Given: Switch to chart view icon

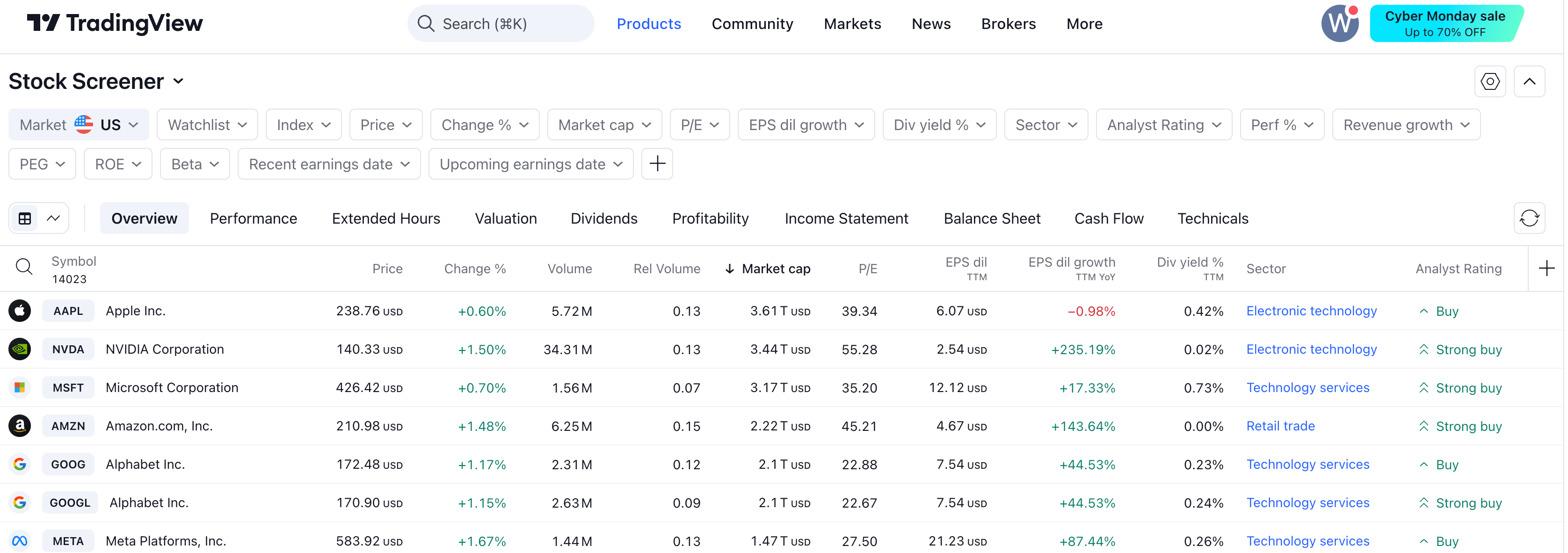Looking at the screenshot, I should [x=54, y=218].
